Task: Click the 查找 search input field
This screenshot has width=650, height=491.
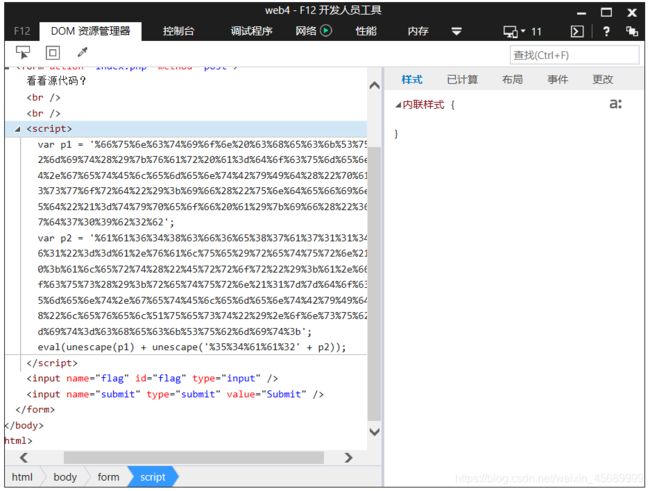Action: pos(574,55)
